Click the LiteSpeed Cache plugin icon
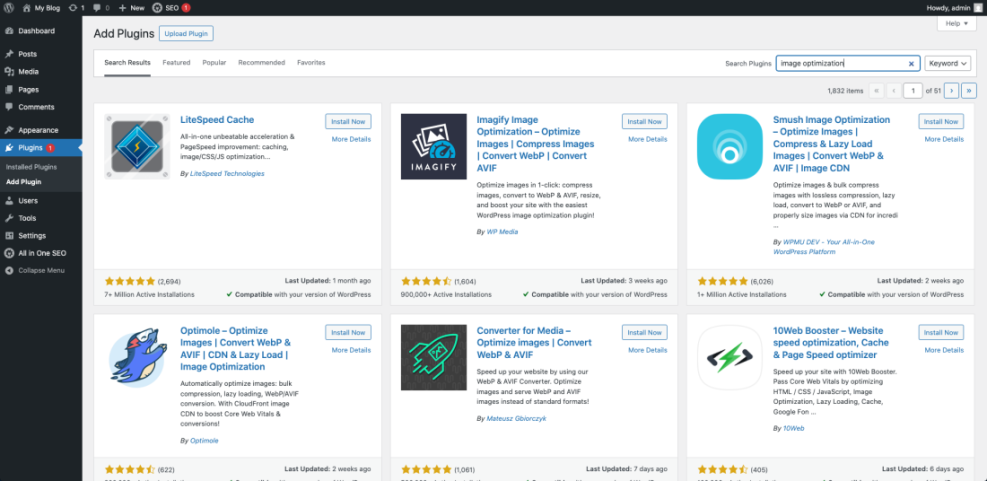This screenshot has width=987, height=481. 137,147
